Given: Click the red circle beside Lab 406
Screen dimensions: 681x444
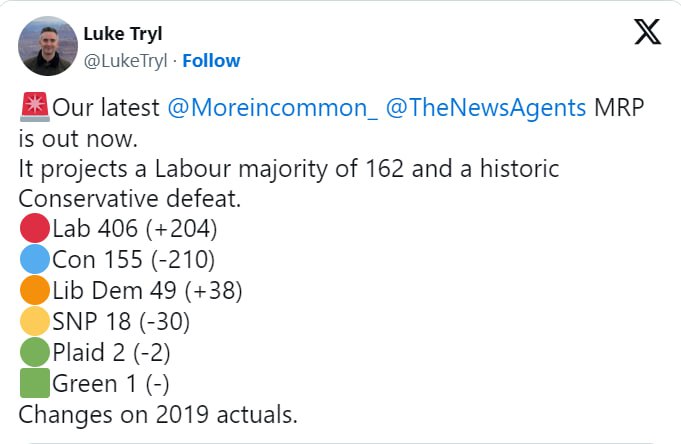Looking at the screenshot, I should pos(34,229).
